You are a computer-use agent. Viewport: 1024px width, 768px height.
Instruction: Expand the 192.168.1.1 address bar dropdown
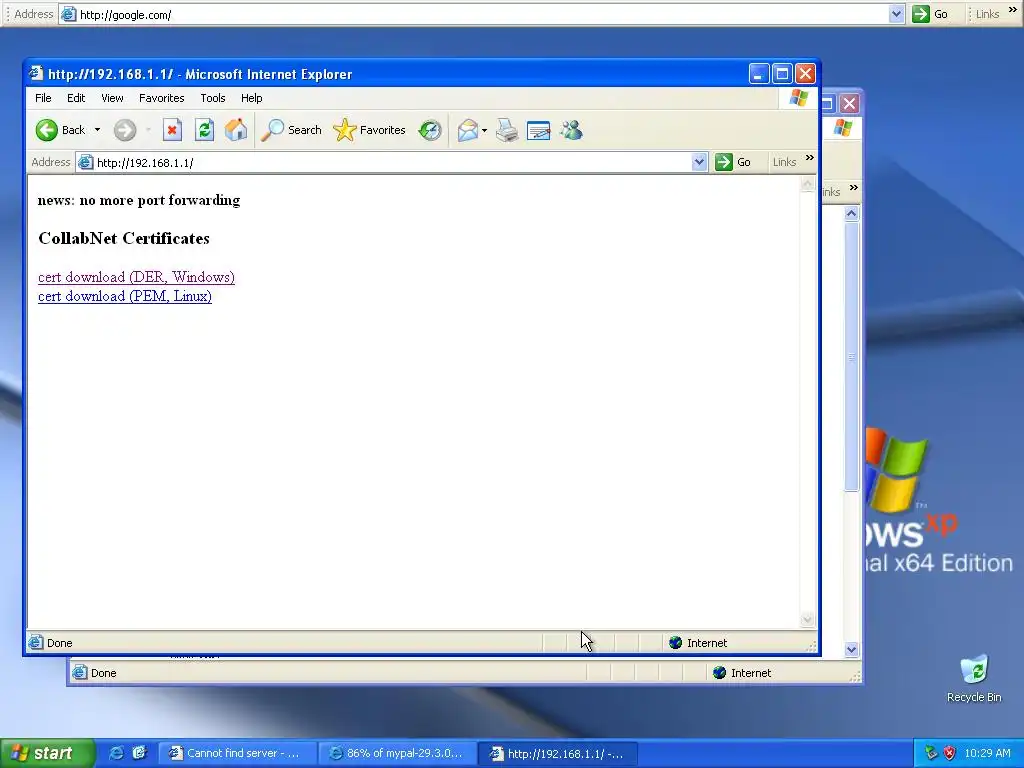tap(699, 162)
